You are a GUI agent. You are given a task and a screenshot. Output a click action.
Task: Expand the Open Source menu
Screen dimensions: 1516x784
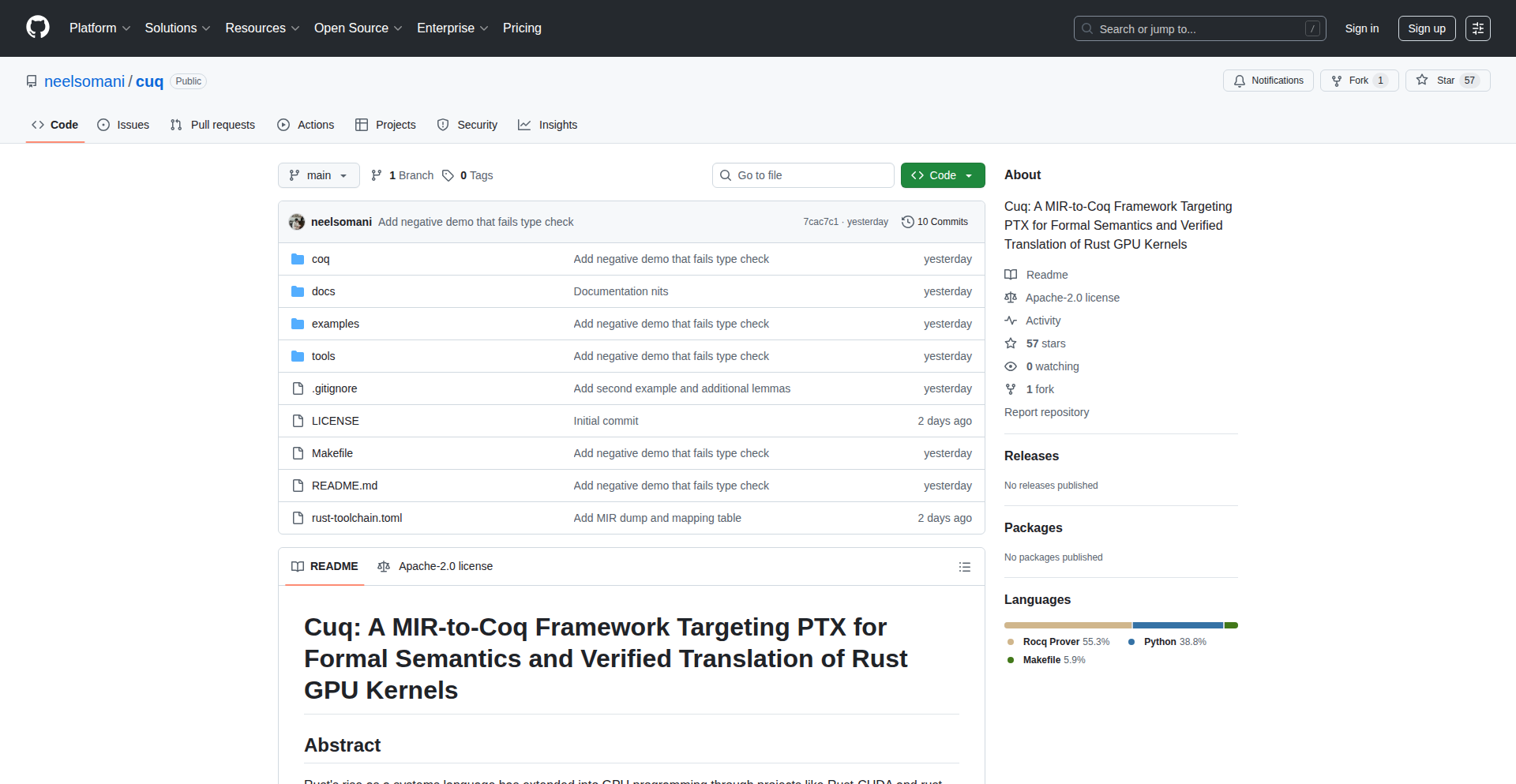358,28
